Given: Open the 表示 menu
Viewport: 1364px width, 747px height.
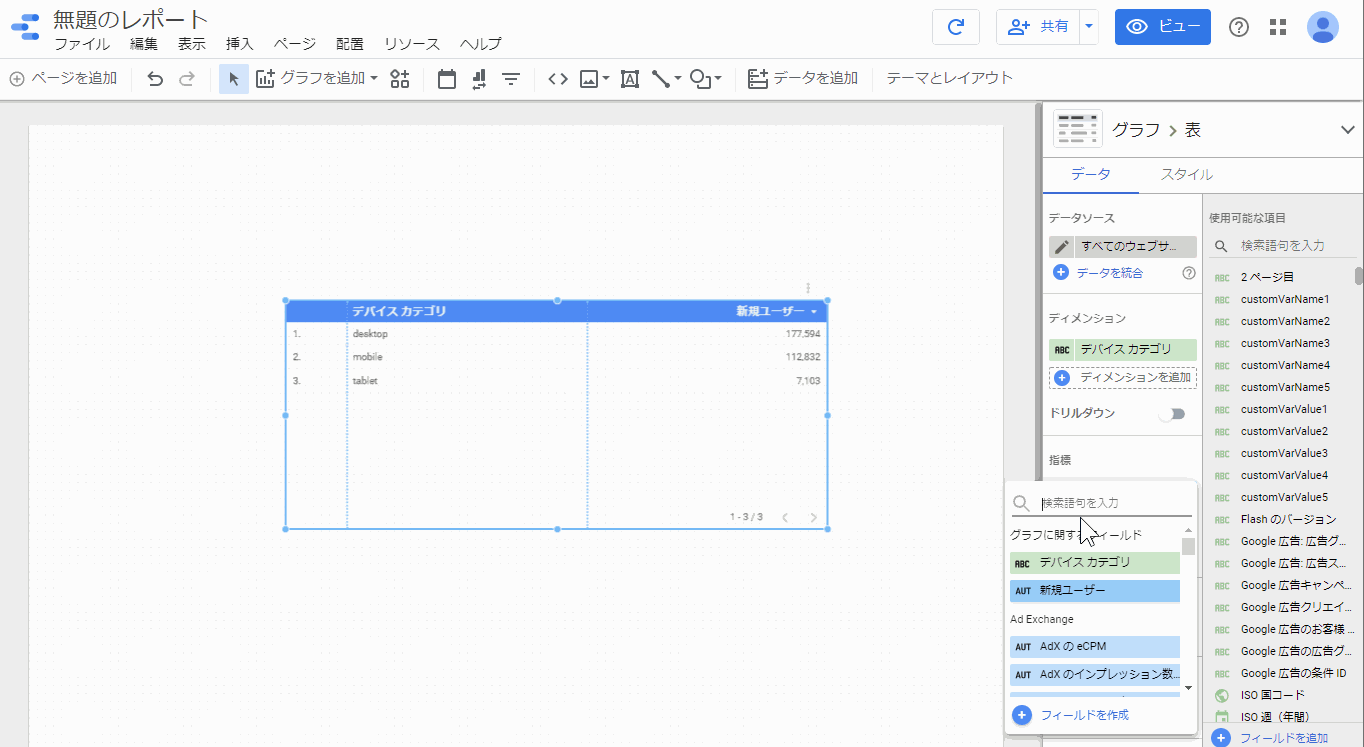Looking at the screenshot, I should pyautogui.click(x=192, y=44).
